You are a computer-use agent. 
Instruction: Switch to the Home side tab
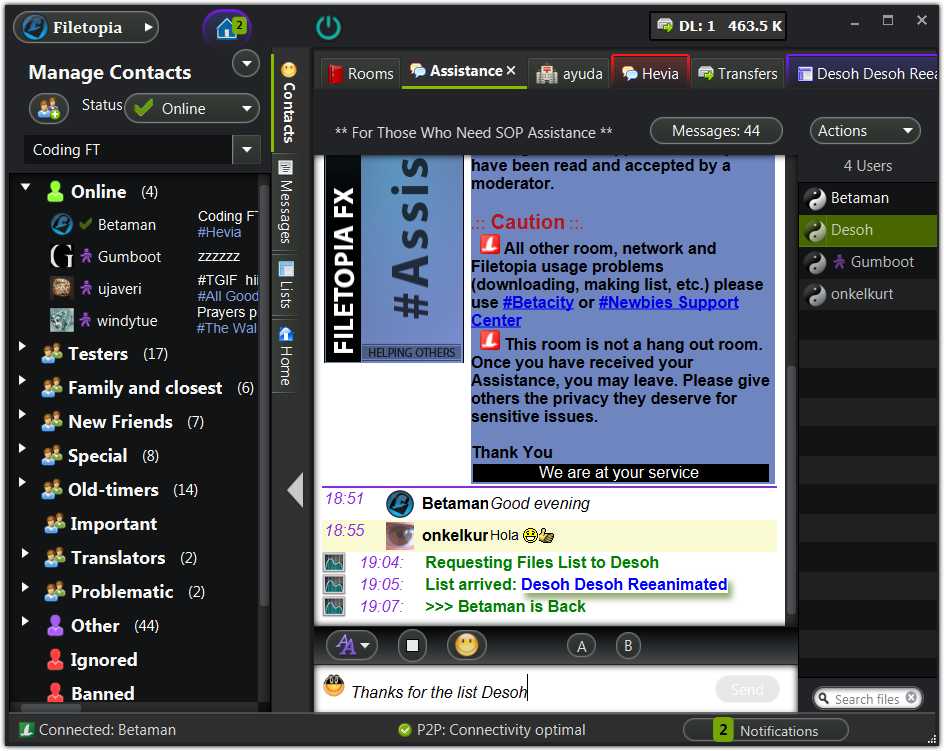[287, 356]
